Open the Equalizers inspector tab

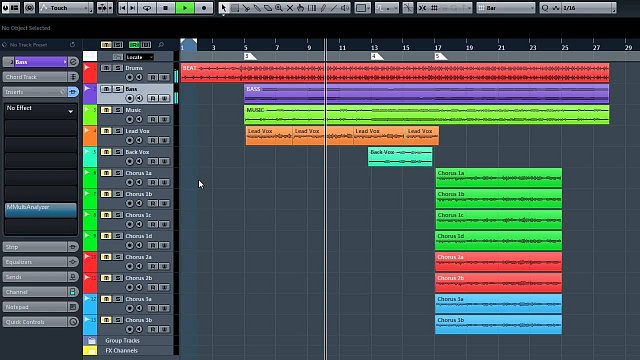point(35,262)
